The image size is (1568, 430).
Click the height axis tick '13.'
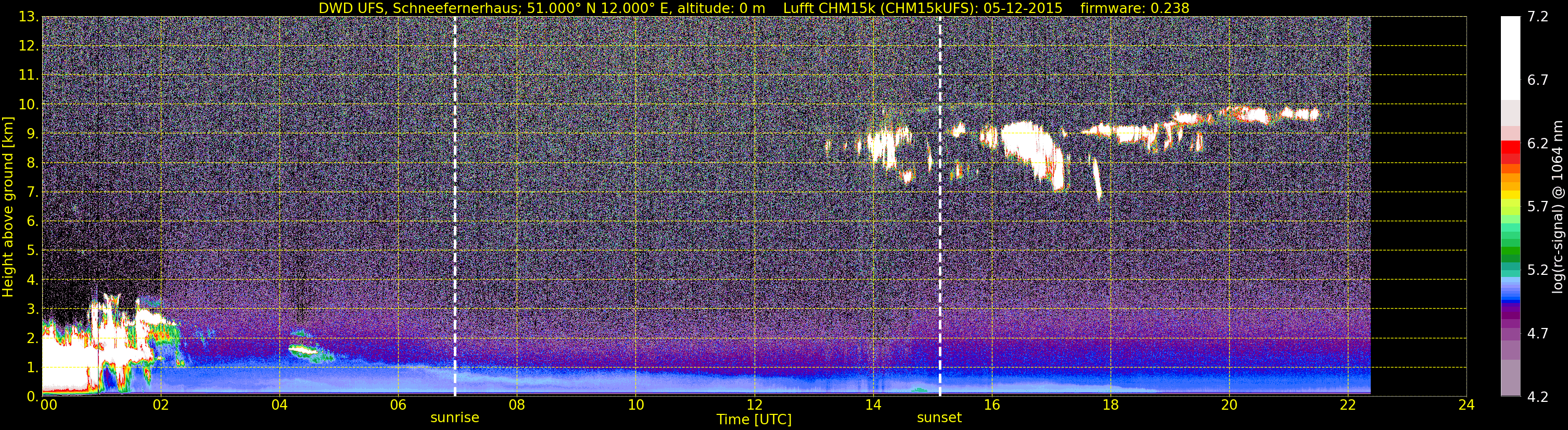29,17
